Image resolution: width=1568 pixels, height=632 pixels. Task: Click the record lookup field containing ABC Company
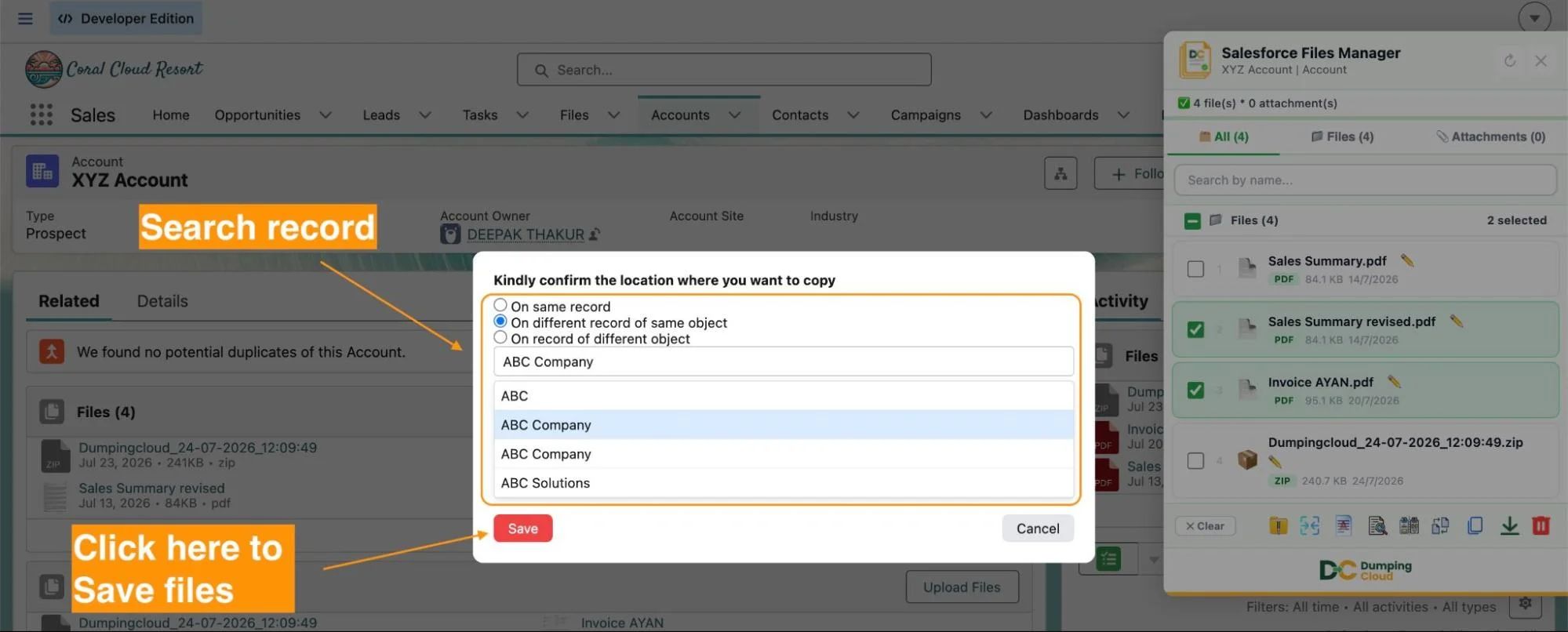coord(784,361)
